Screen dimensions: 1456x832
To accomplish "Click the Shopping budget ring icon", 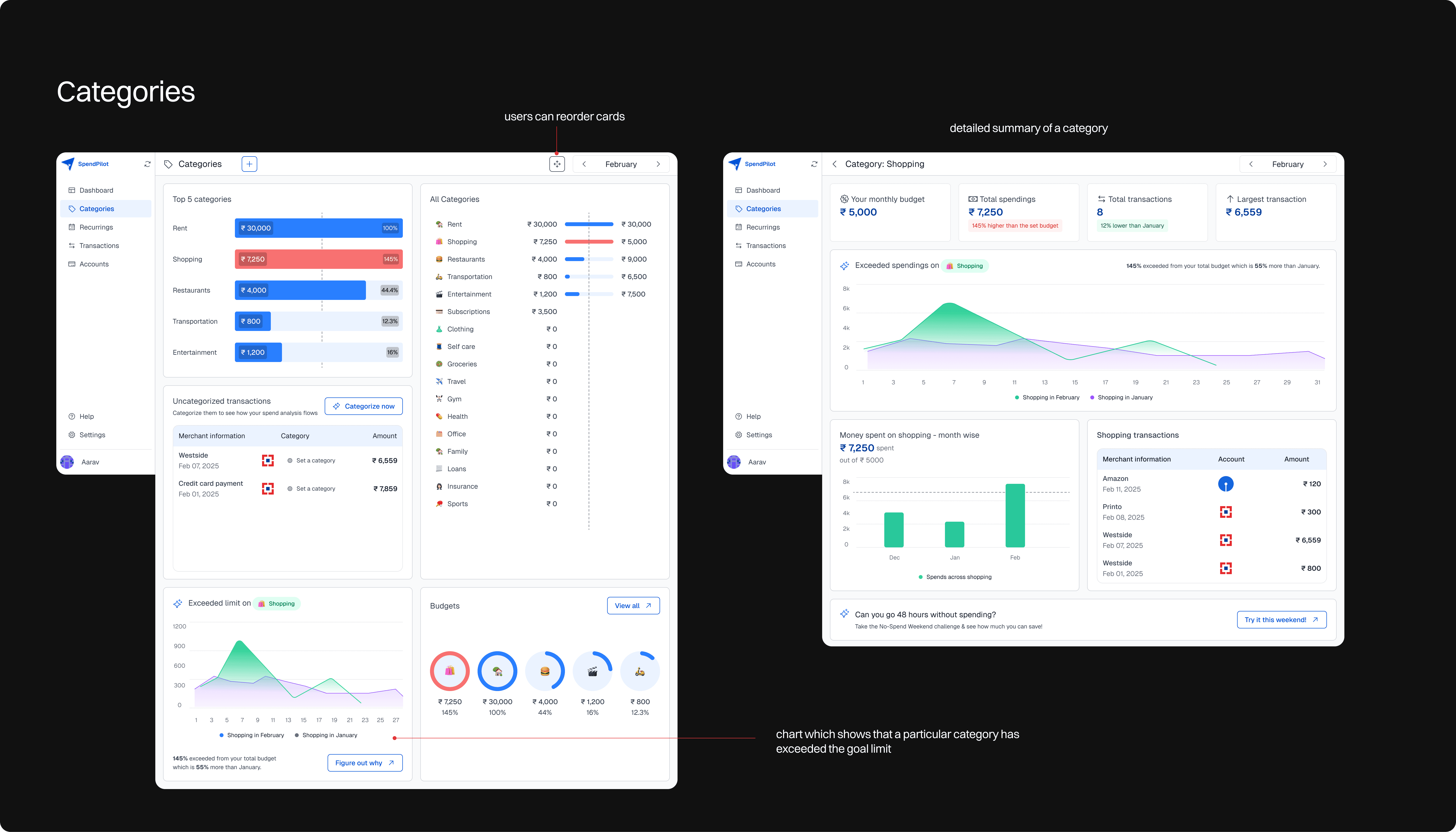I will point(450,671).
